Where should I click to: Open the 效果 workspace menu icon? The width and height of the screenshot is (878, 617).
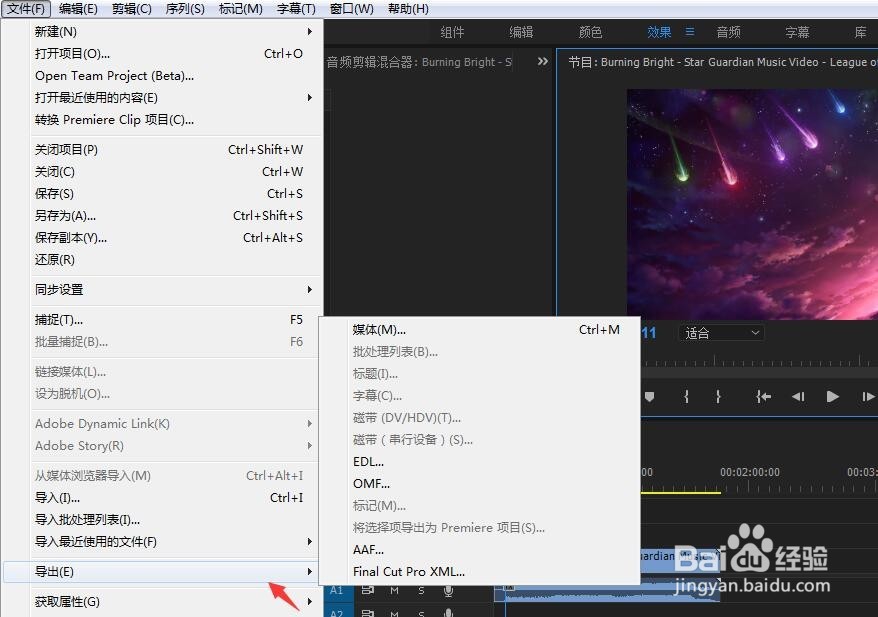click(690, 32)
